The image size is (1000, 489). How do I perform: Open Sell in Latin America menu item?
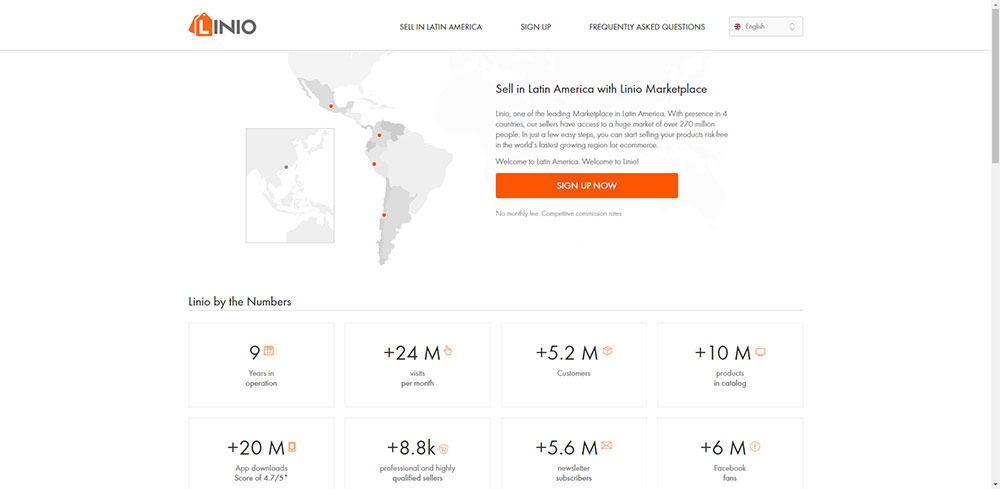pos(440,27)
